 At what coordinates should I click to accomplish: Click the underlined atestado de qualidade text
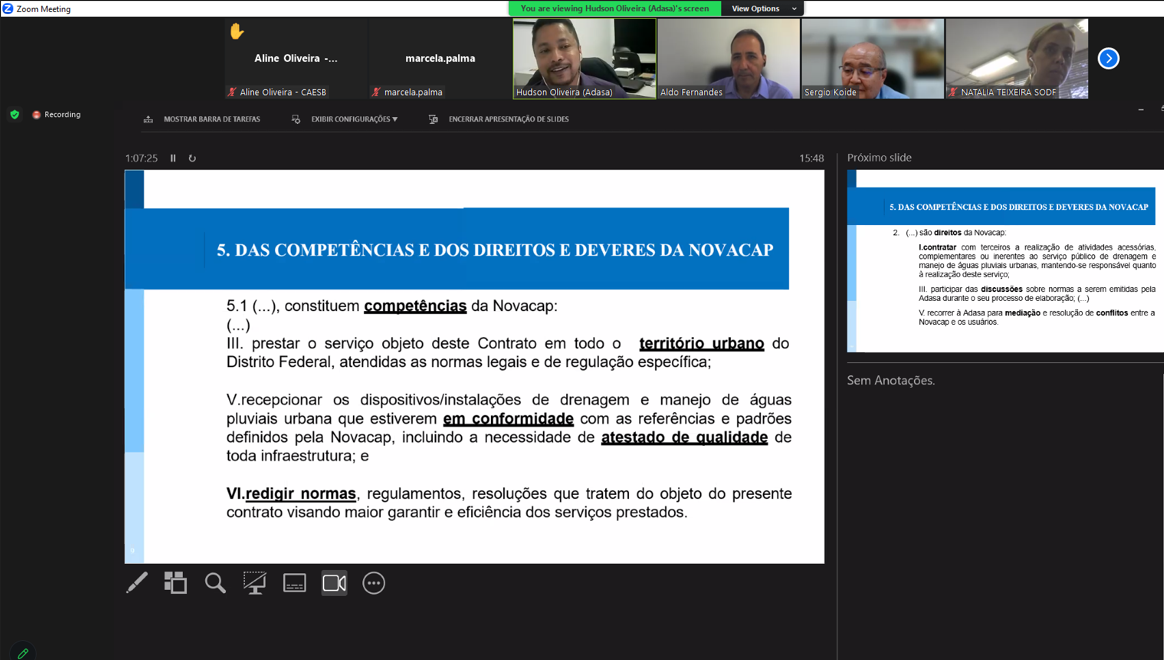click(684, 437)
